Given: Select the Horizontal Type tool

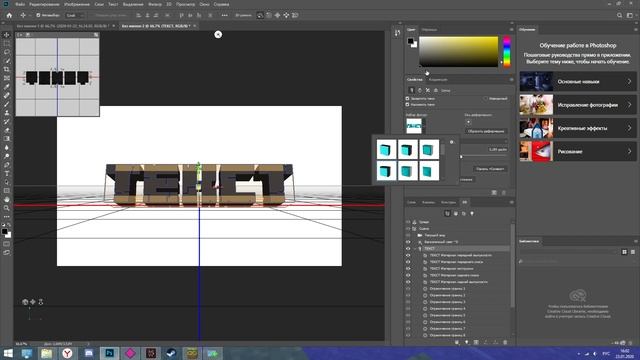Looking at the screenshot, I should (7, 173).
